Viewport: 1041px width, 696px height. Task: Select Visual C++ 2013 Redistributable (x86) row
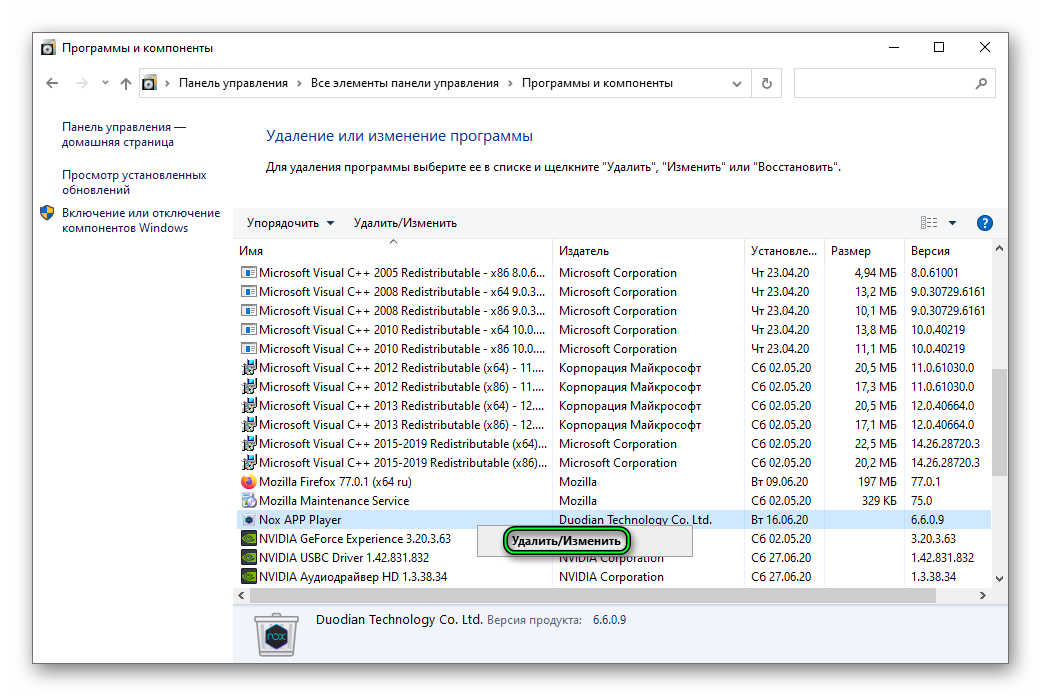point(613,425)
